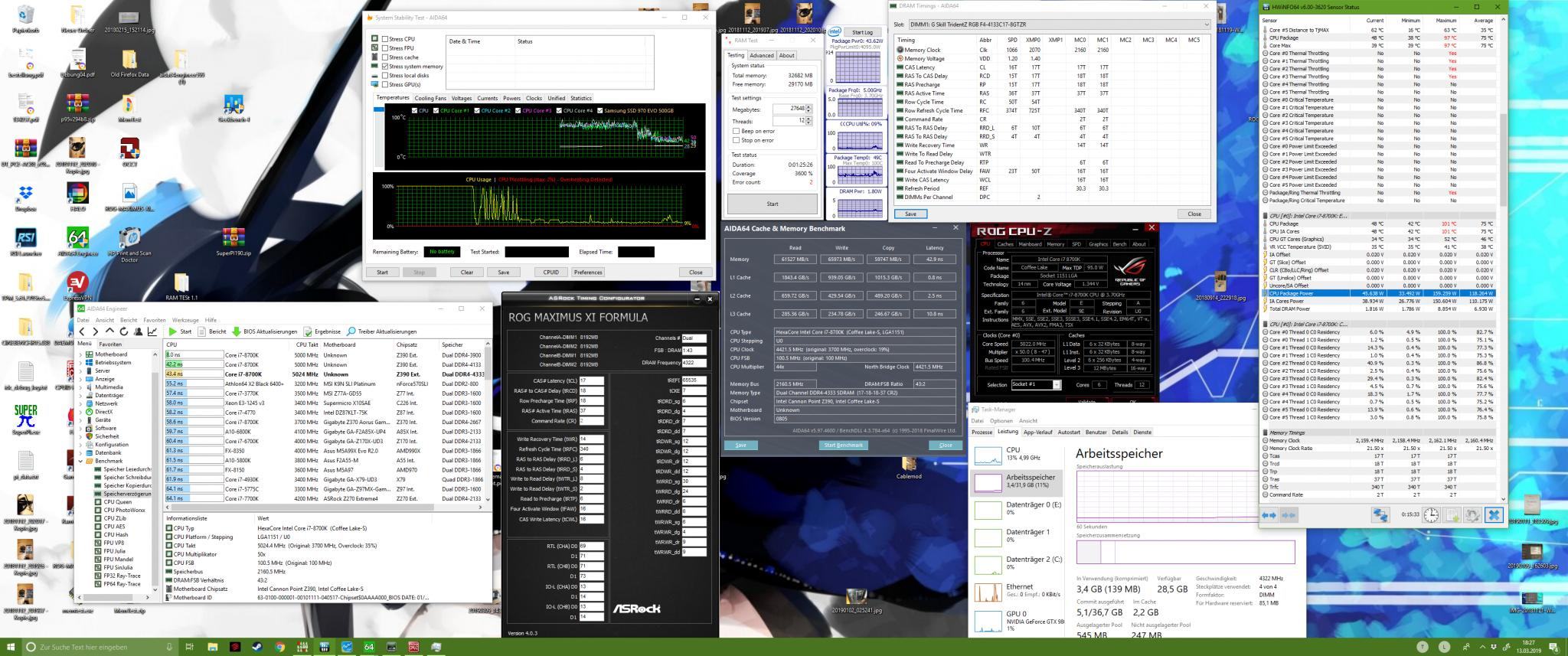
Task: Open the Dropbox desktop icon
Action: [25, 197]
